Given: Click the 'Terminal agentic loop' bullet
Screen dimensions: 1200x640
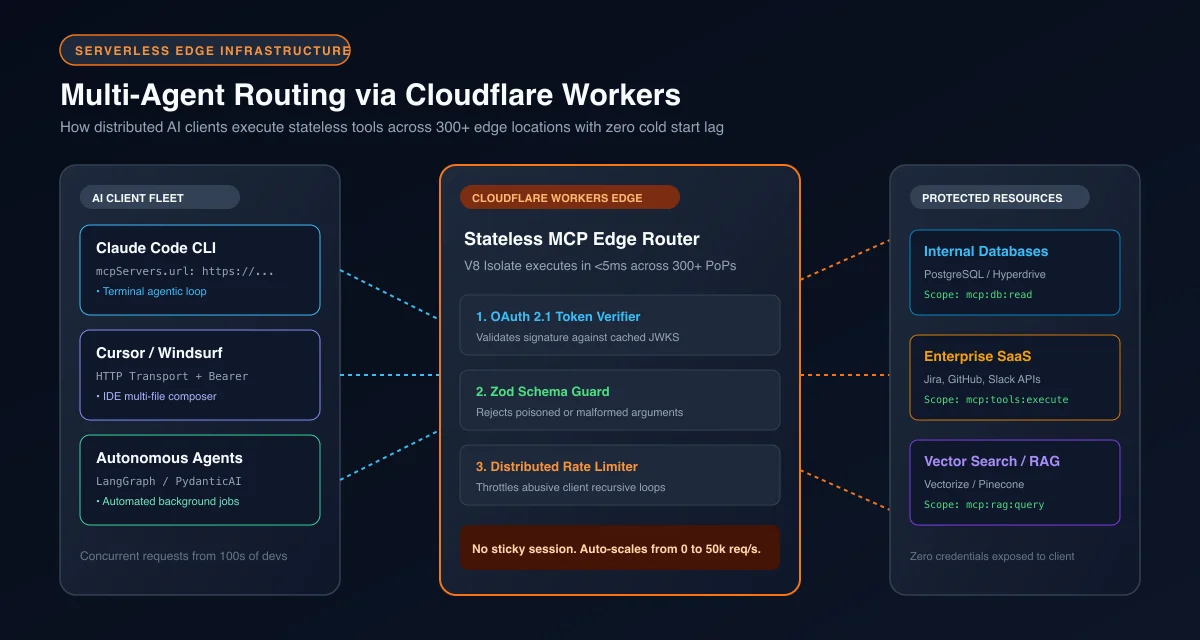Looking at the screenshot, I should [x=151, y=291].
